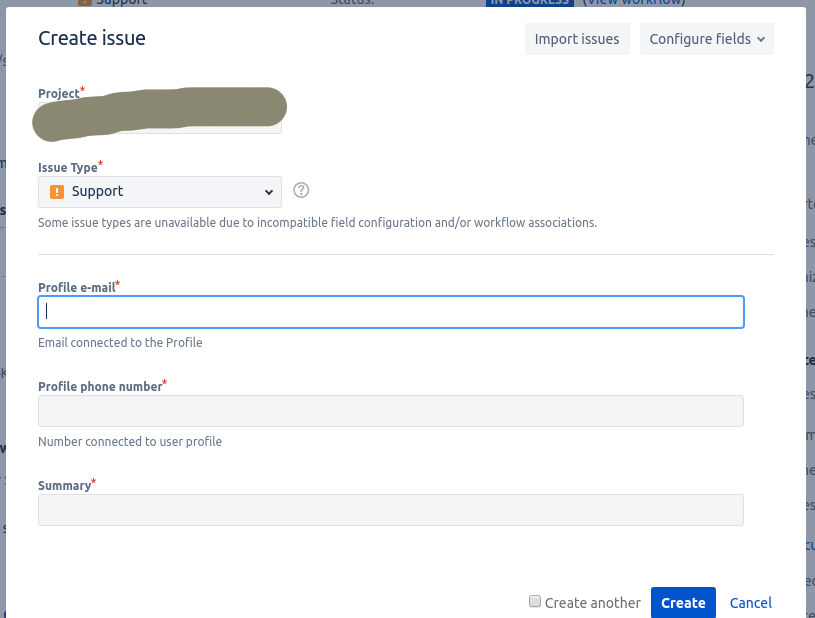Click the Configure fields chevron arrow
The height and width of the screenshot is (618, 815).
pyautogui.click(x=761, y=40)
